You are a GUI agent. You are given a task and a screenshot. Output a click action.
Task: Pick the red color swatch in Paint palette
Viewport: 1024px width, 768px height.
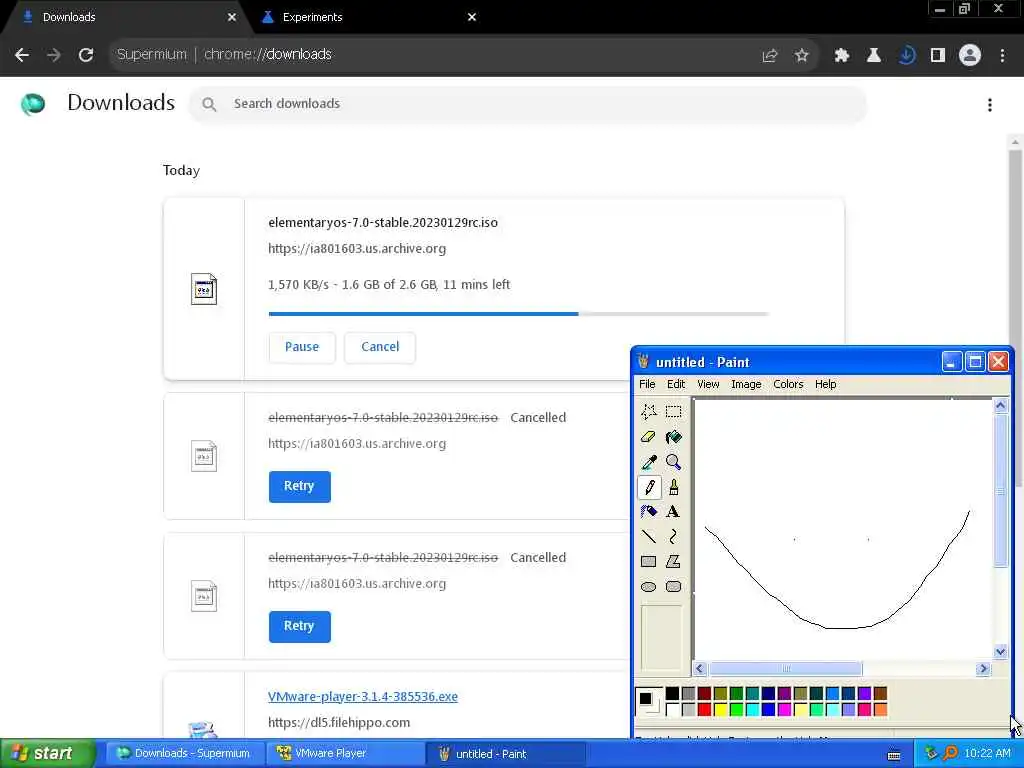coord(704,709)
